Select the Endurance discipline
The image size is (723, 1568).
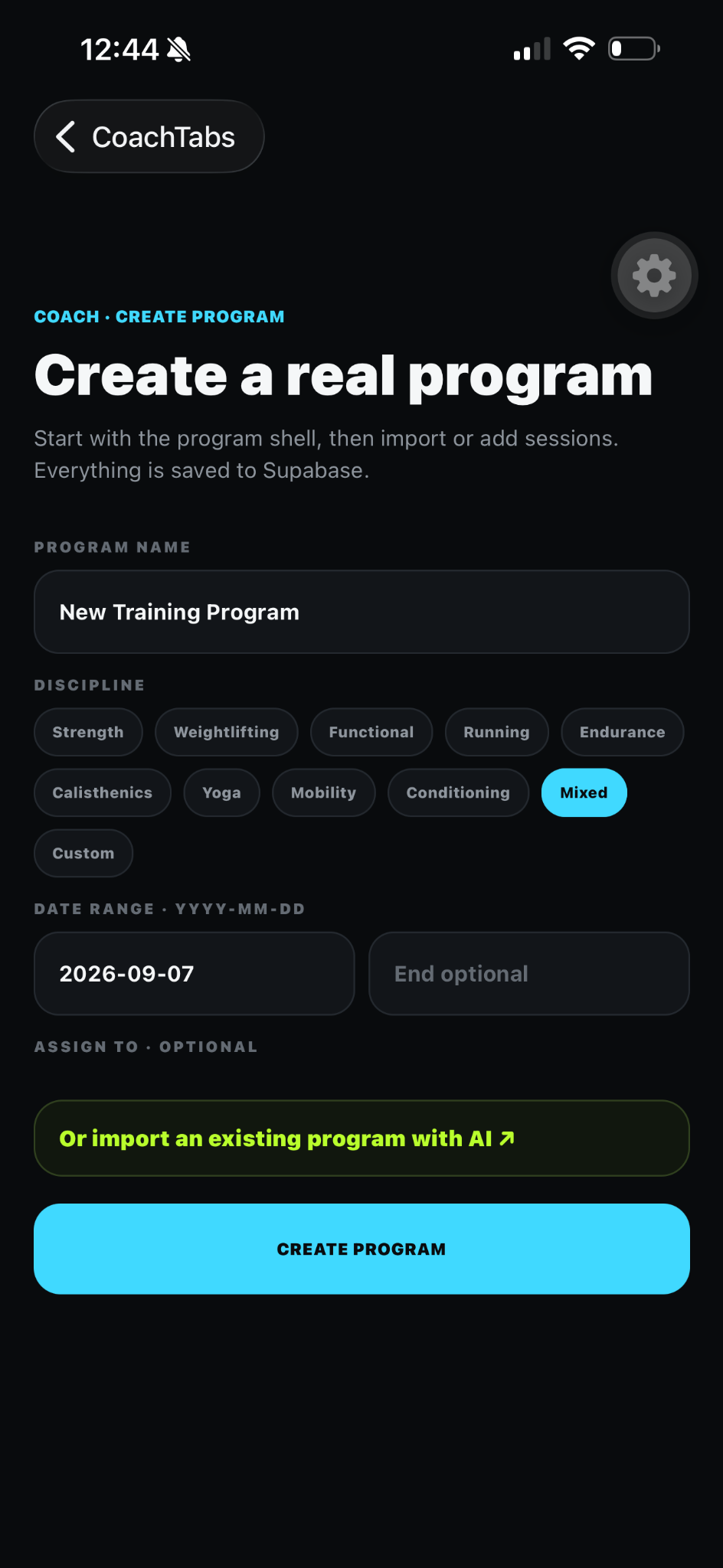623,732
